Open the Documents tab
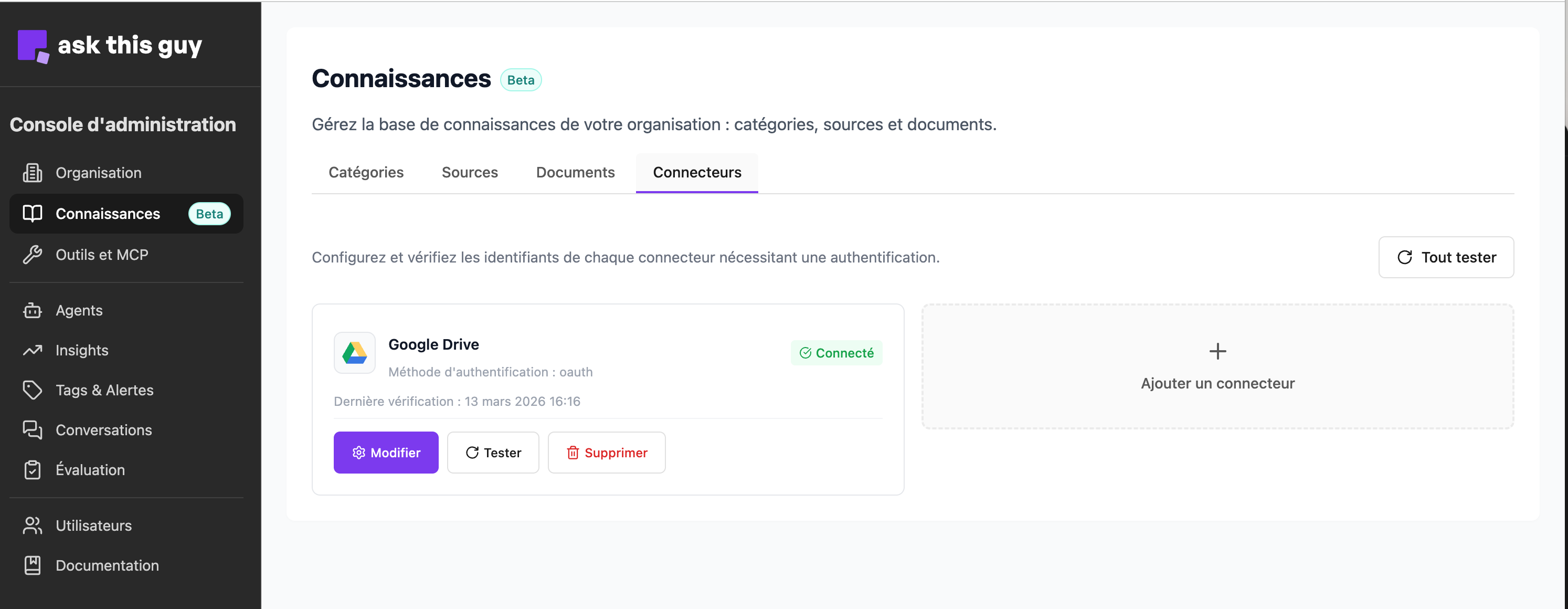This screenshot has width=1568, height=609. point(575,172)
